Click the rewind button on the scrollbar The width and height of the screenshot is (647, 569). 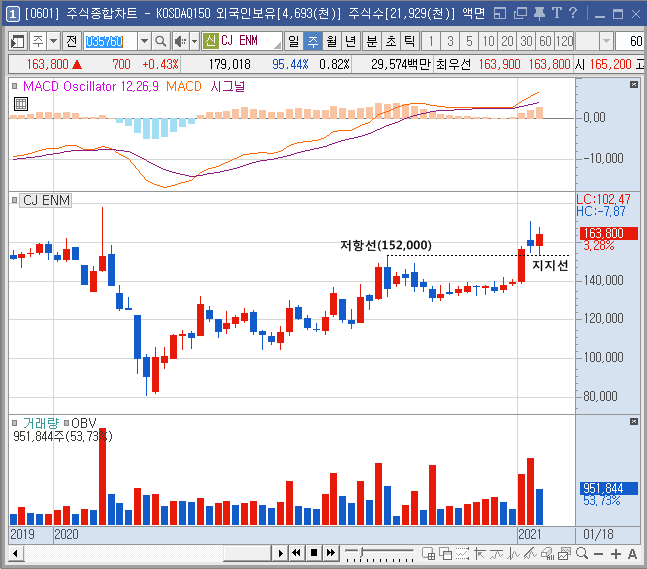pos(297,553)
